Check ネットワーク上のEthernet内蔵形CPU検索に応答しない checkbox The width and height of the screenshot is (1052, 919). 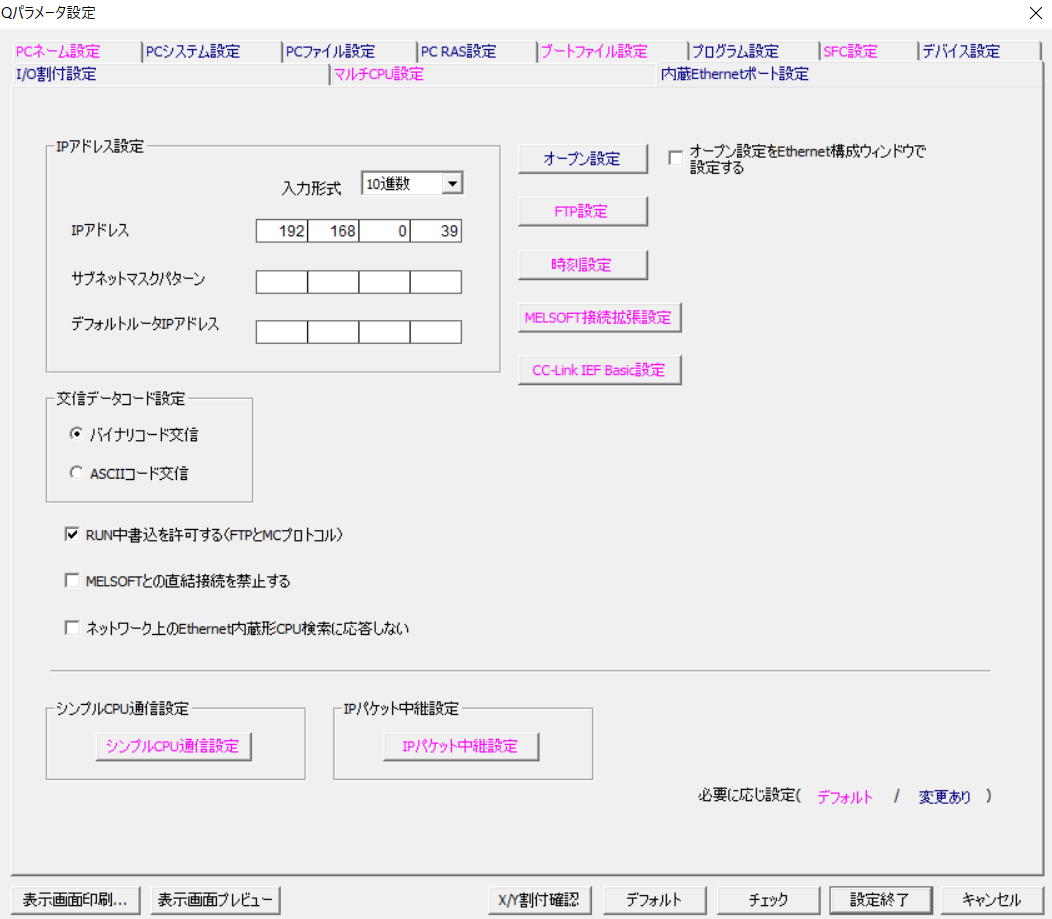coord(72,628)
